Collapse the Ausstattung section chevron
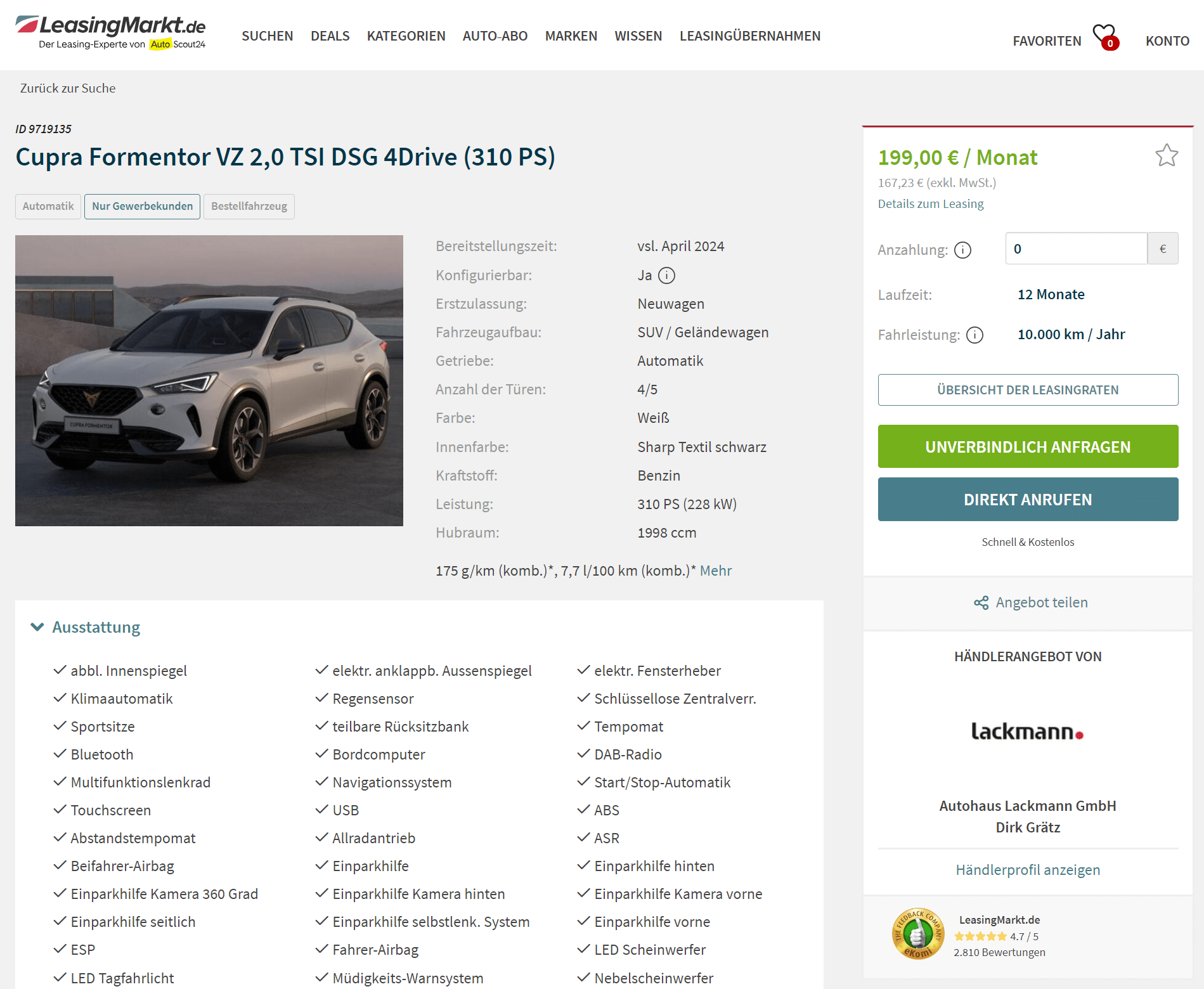 (37, 627)
